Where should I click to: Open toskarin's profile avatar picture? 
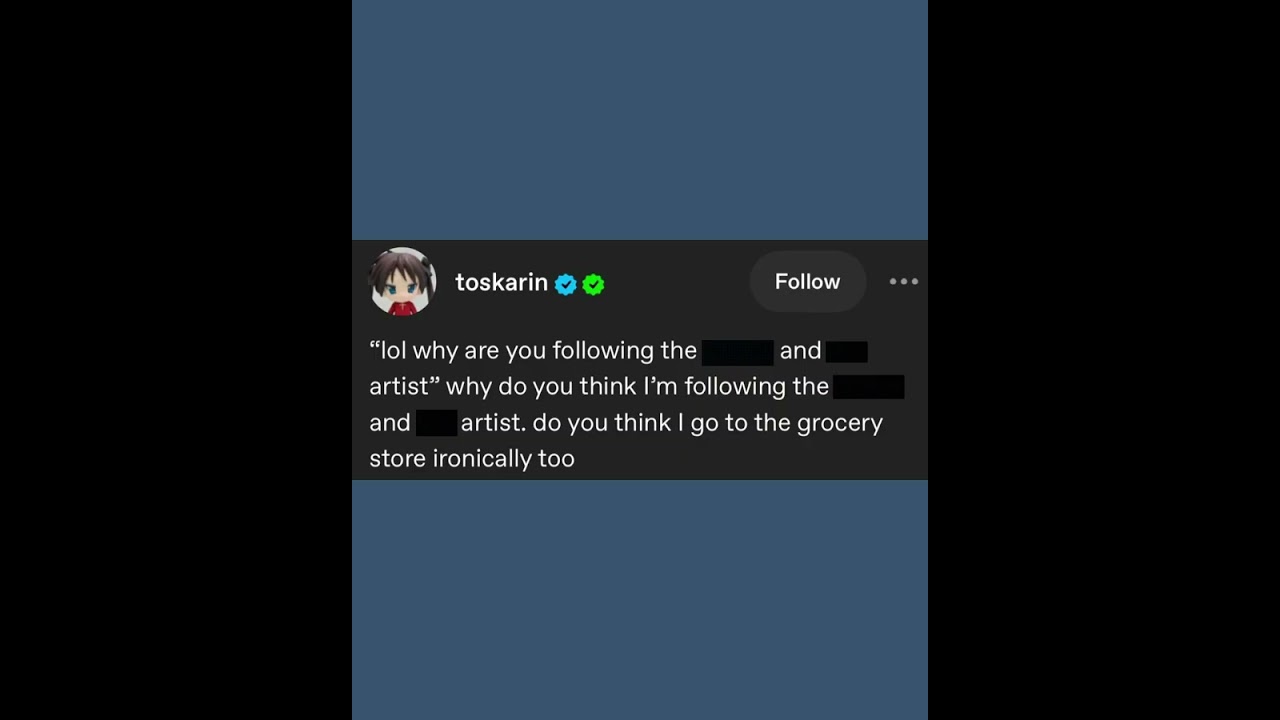pyautogui.click(x=403, y=282)
